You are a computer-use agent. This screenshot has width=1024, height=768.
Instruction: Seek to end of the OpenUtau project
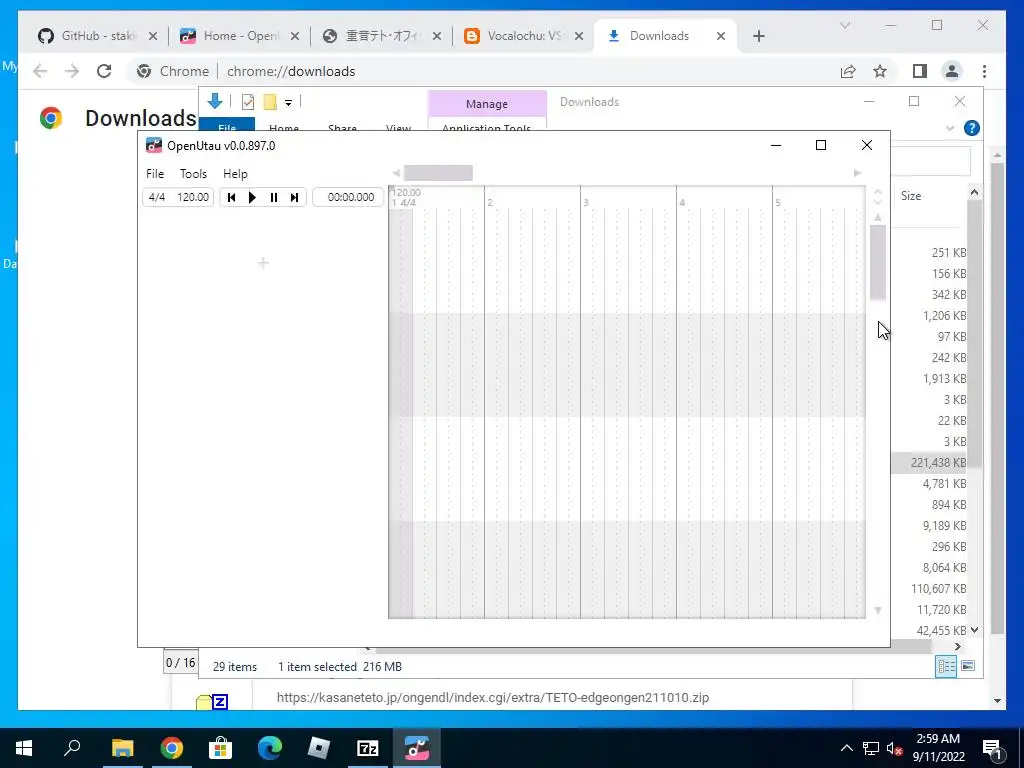(295, 197)
